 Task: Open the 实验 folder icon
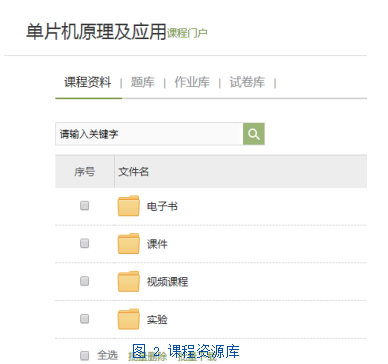click(x=128, y=319)
